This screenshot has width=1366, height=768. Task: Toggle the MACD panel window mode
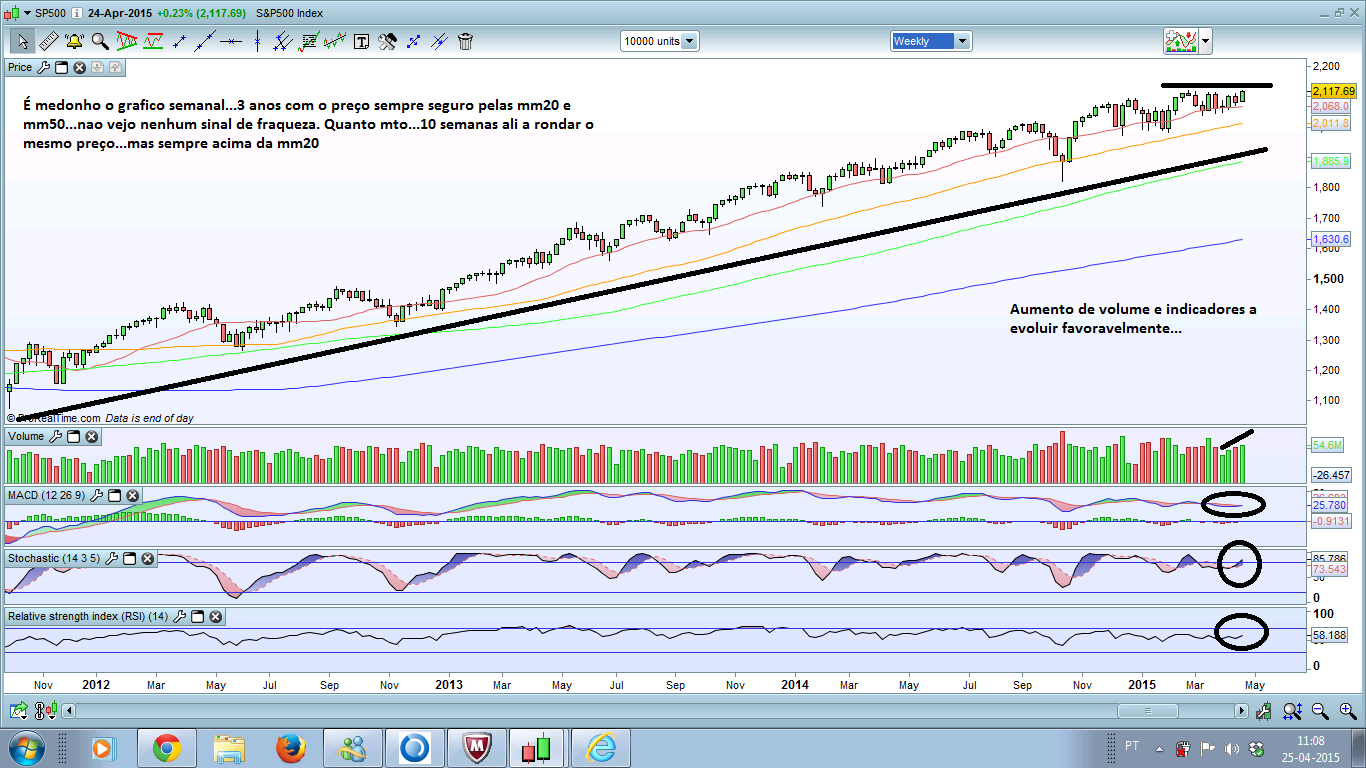[114, 495]
